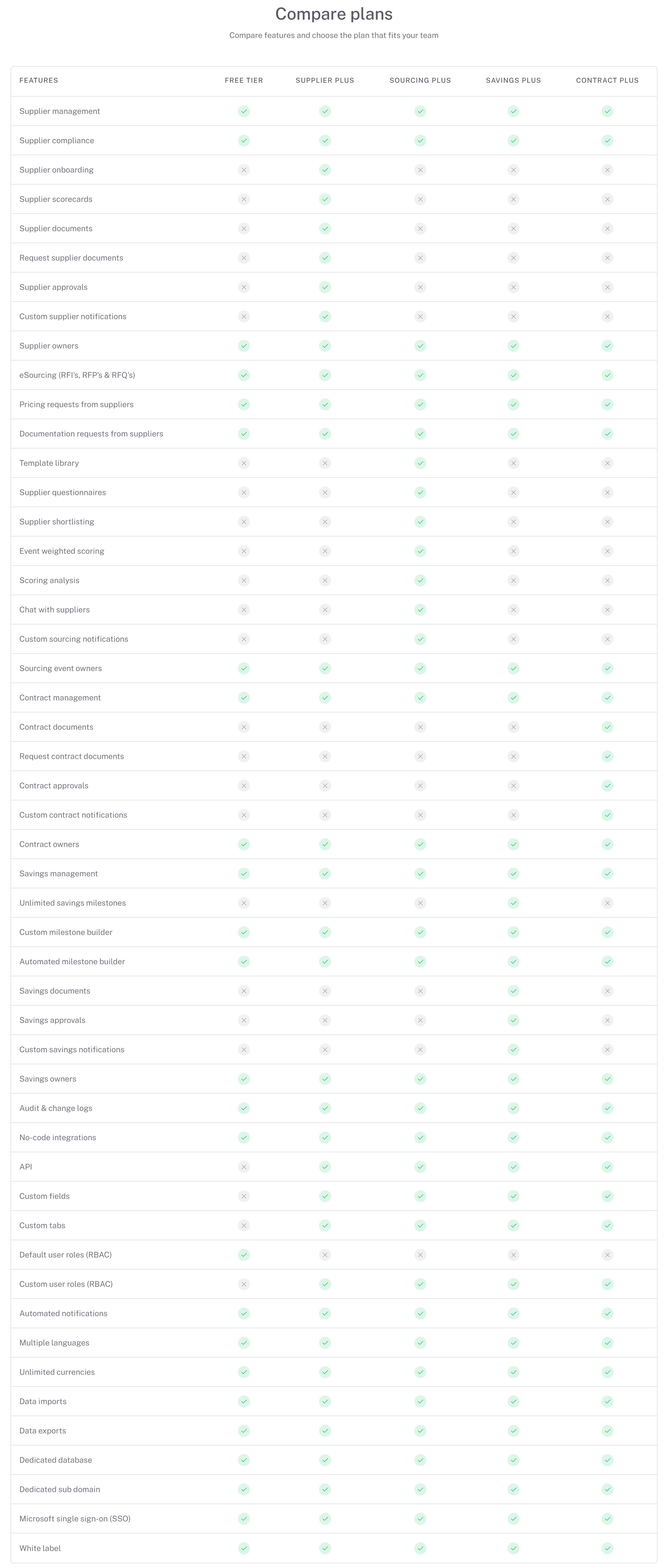This screenshot has height=1568, width=668.
Task: Select the Sourcing Plus column header
Action: [420, 80]
